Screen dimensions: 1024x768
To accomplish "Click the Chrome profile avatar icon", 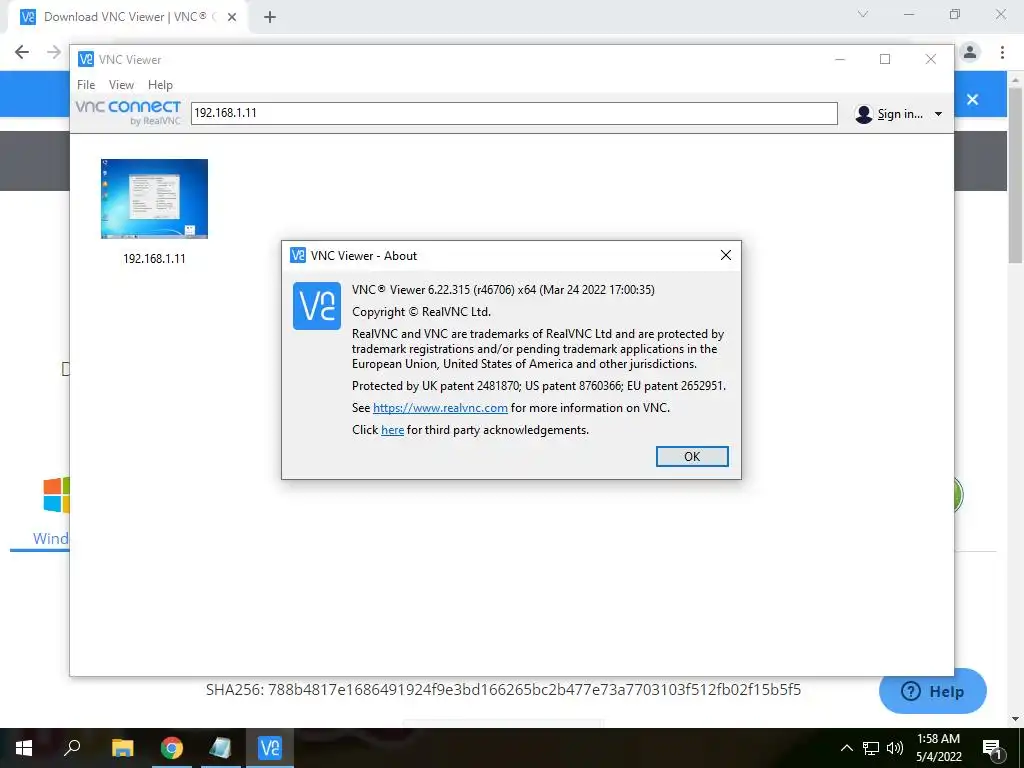I will point(970,52).
